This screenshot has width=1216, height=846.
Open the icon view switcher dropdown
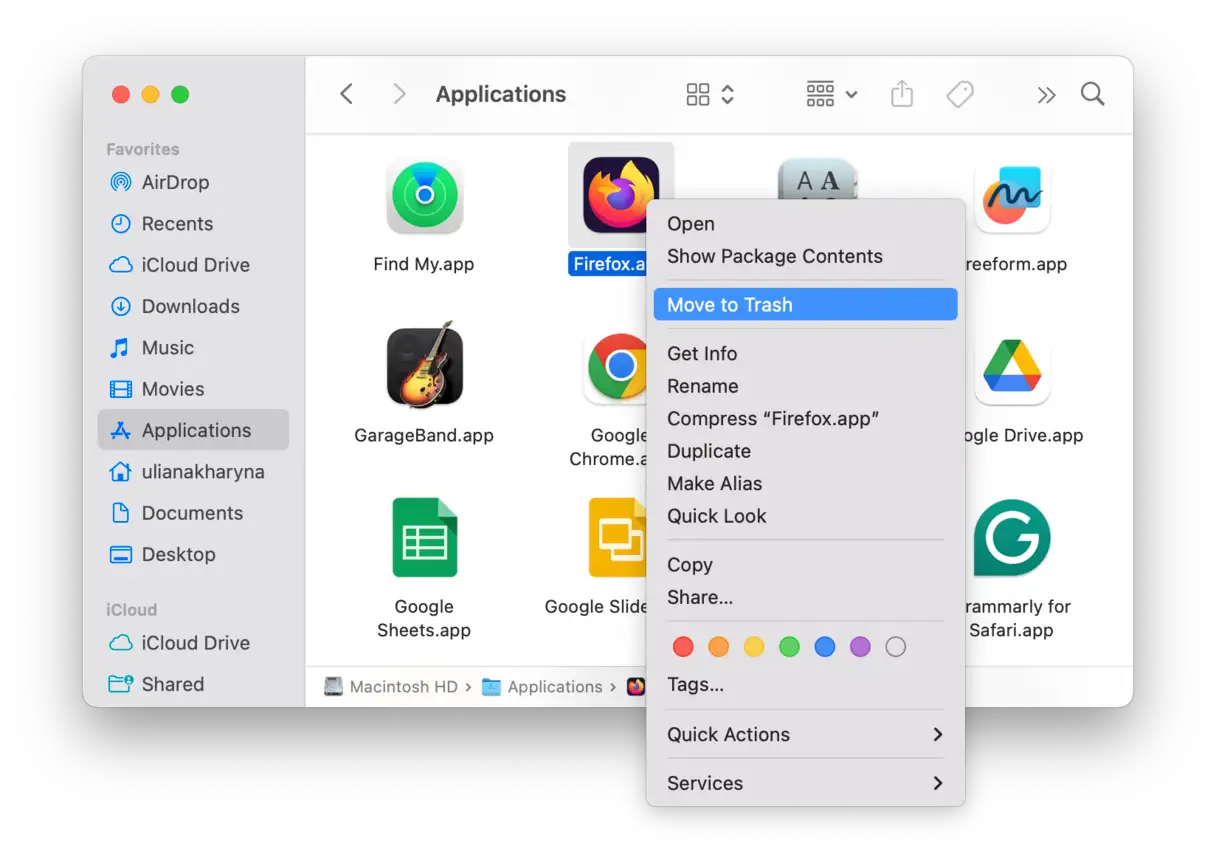coord(711,95)
